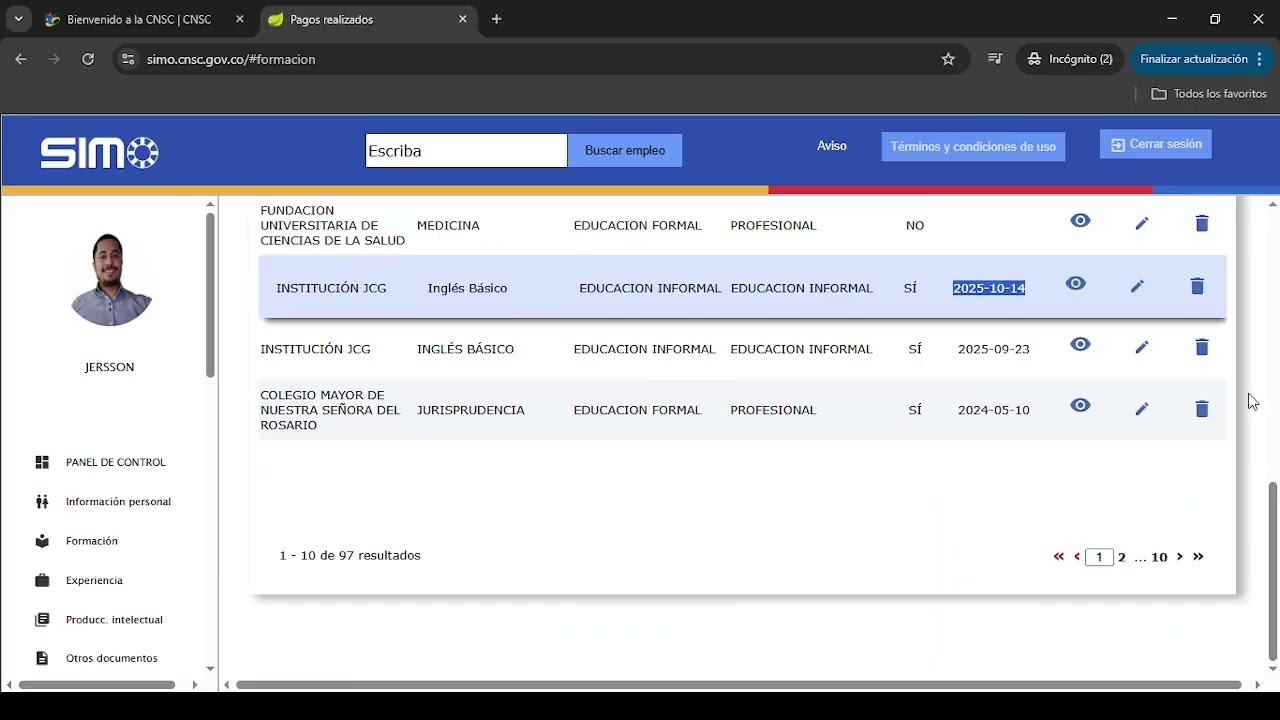
Task: Click the Panel de Control grid icon
Action: click(x=42, y=462)
